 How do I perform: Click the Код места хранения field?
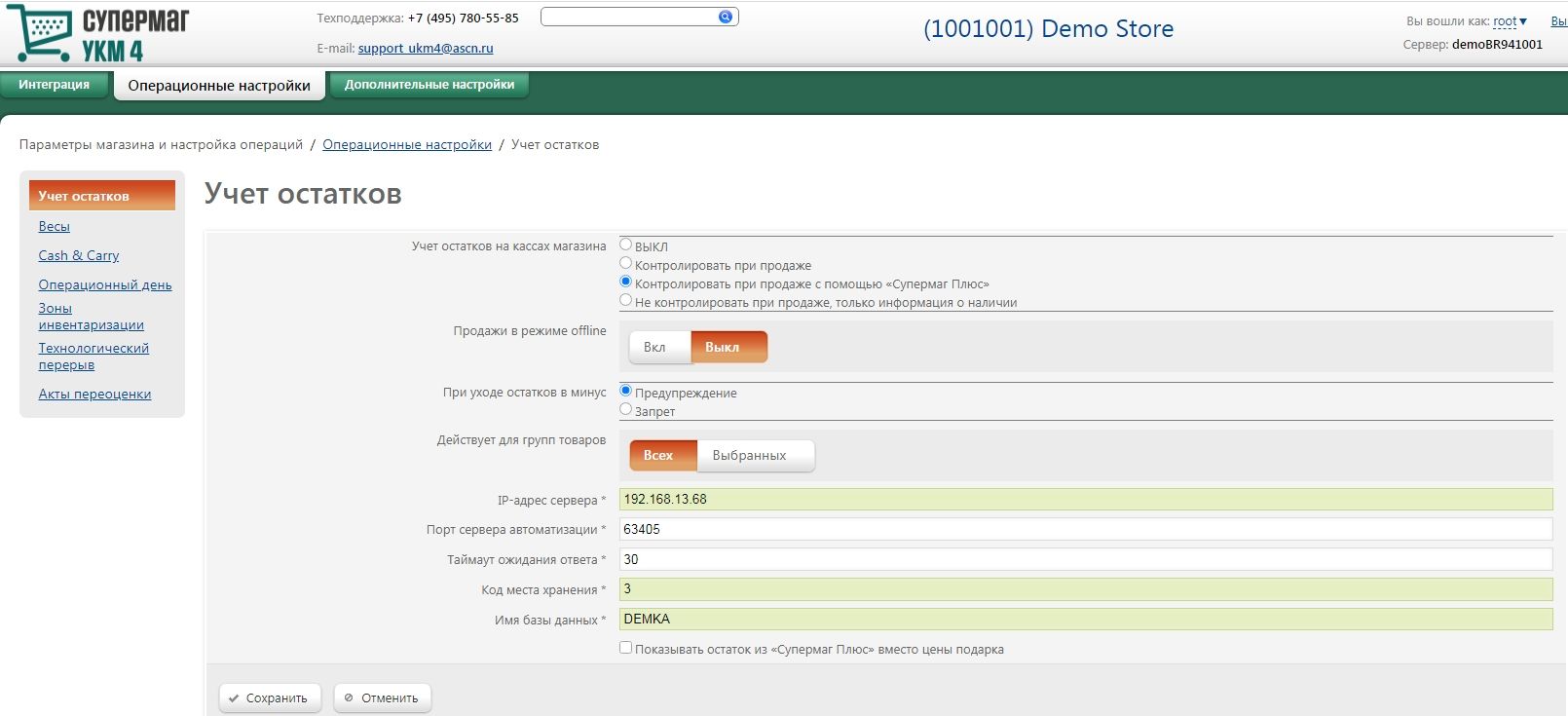[x=1086, y=589]
